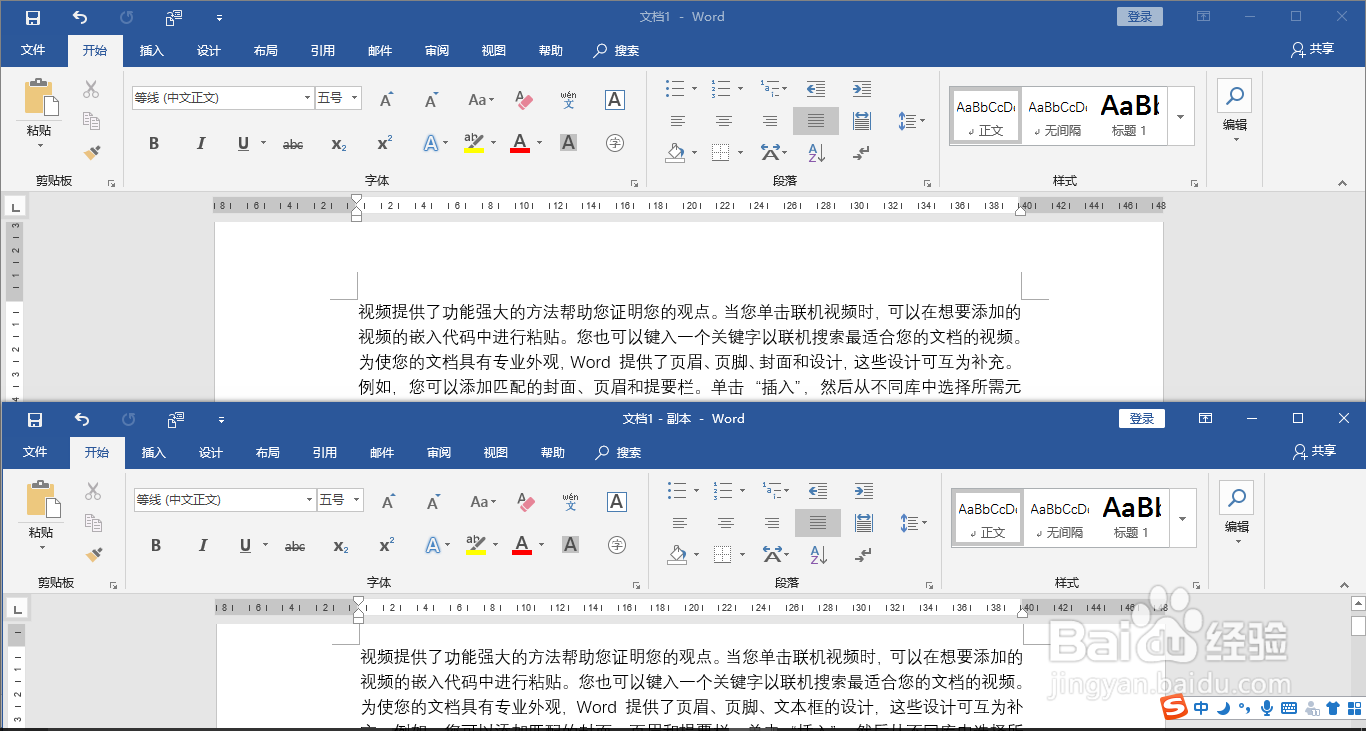
Task: Click microphone icon in Sogou input bar
Action: 1267,708
